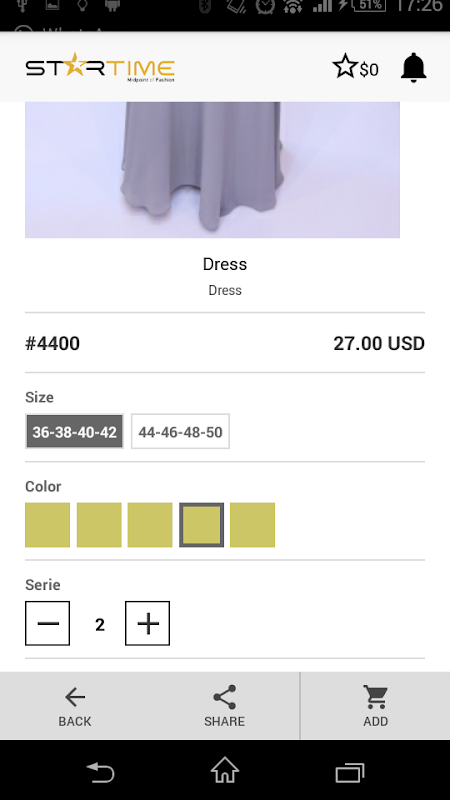Screen dimensions: 450x800
Task: Choose the first color swatch
Action: (47, 525)
